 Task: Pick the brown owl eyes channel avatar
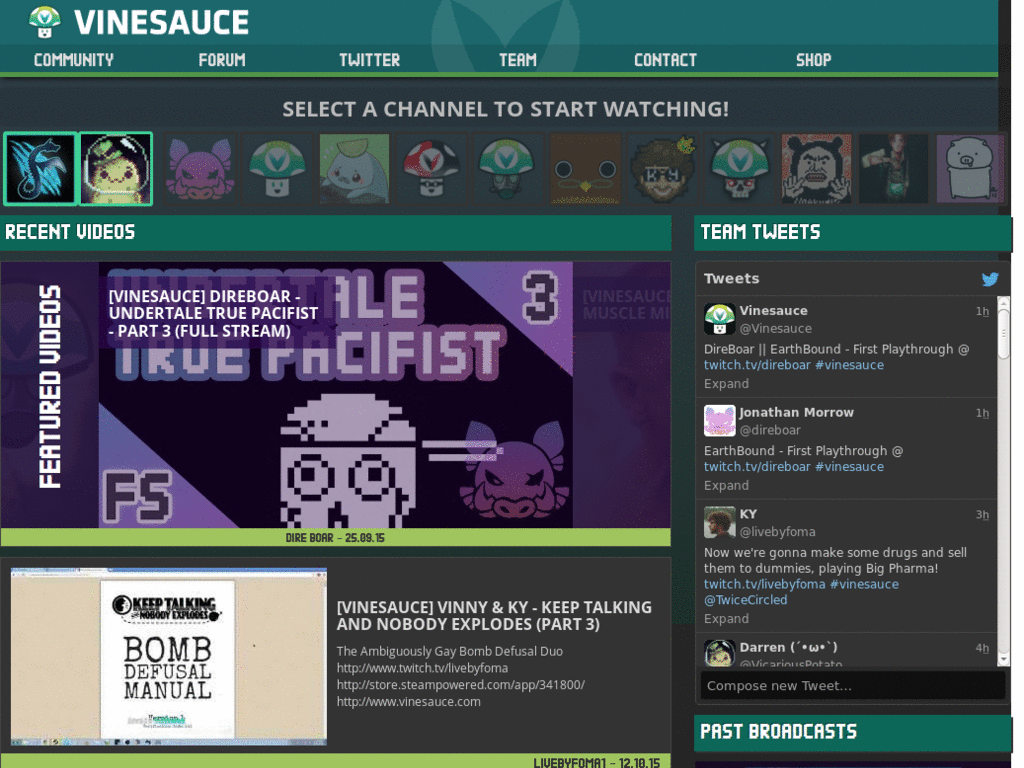pyautogui.click(x=585, y=169)
